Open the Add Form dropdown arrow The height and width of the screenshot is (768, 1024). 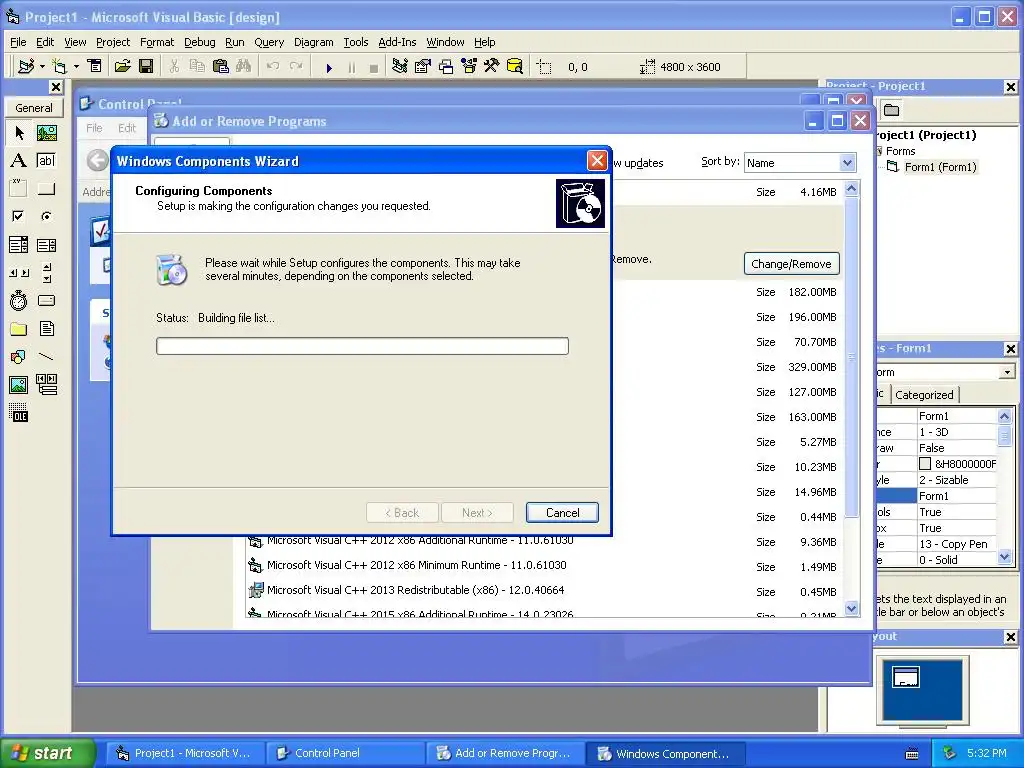tap(76, 67)
